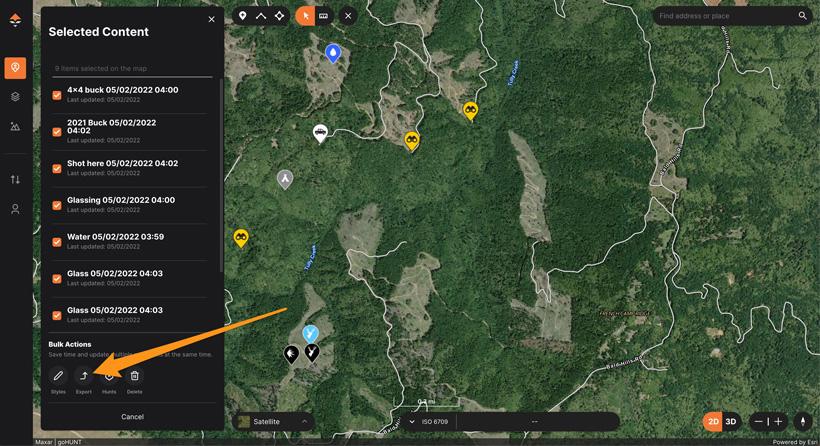
Task: Switch map to 3D view
Action: pos(731,421)
